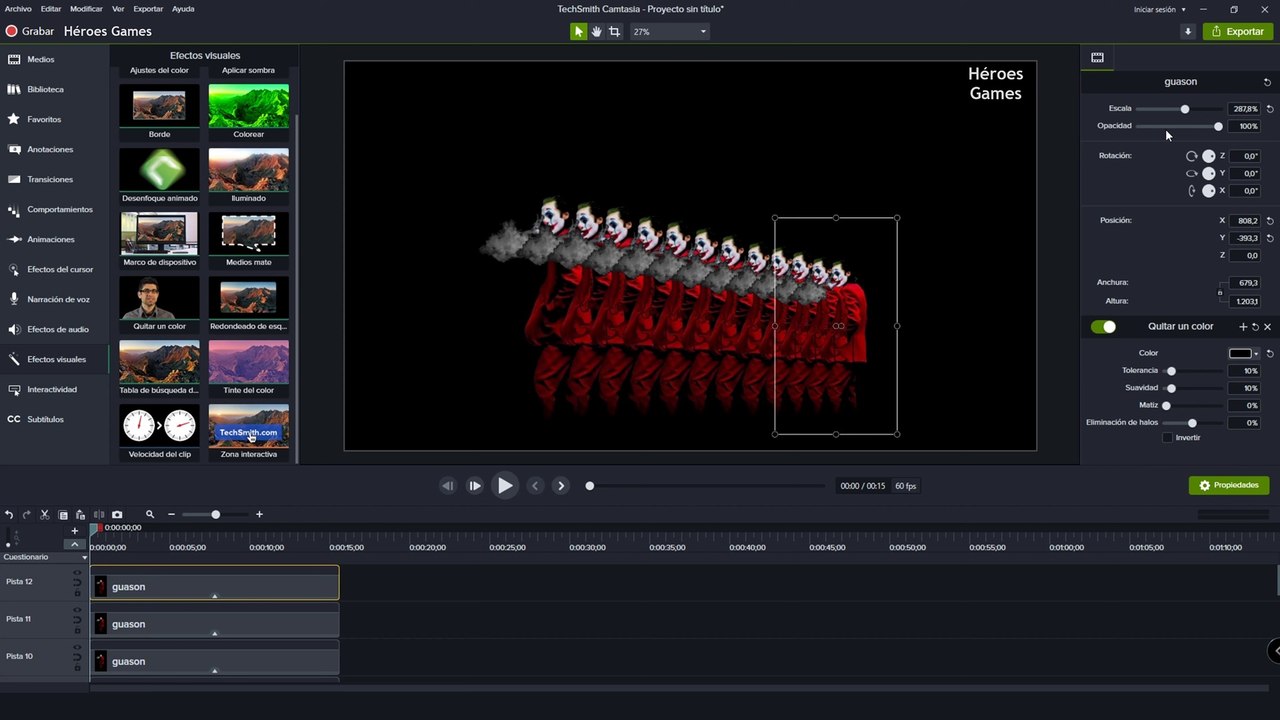Screen dimensions: 1280x720
Task: Click the Grabar record button
Action: pos(30,31)
